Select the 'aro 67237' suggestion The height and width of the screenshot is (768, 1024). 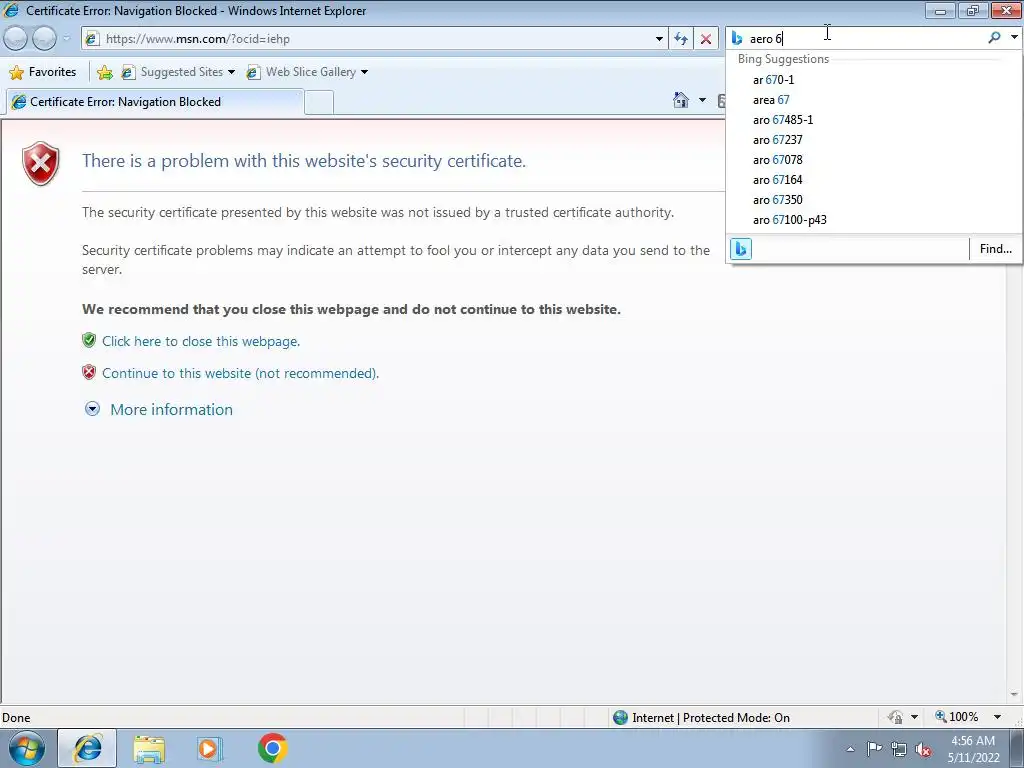point(874,140)
